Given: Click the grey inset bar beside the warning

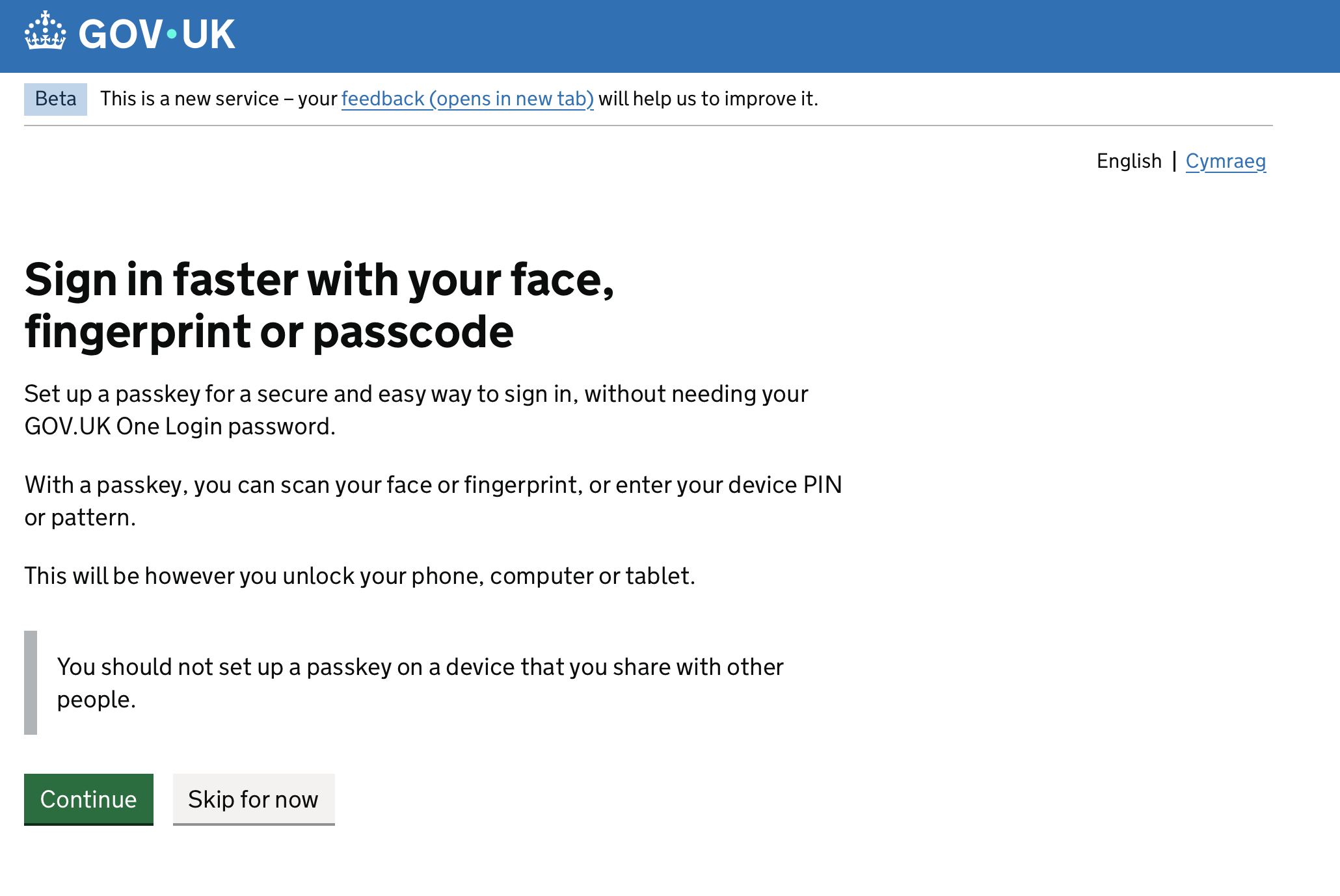Looking at the screenshot, I should point(31,683).
